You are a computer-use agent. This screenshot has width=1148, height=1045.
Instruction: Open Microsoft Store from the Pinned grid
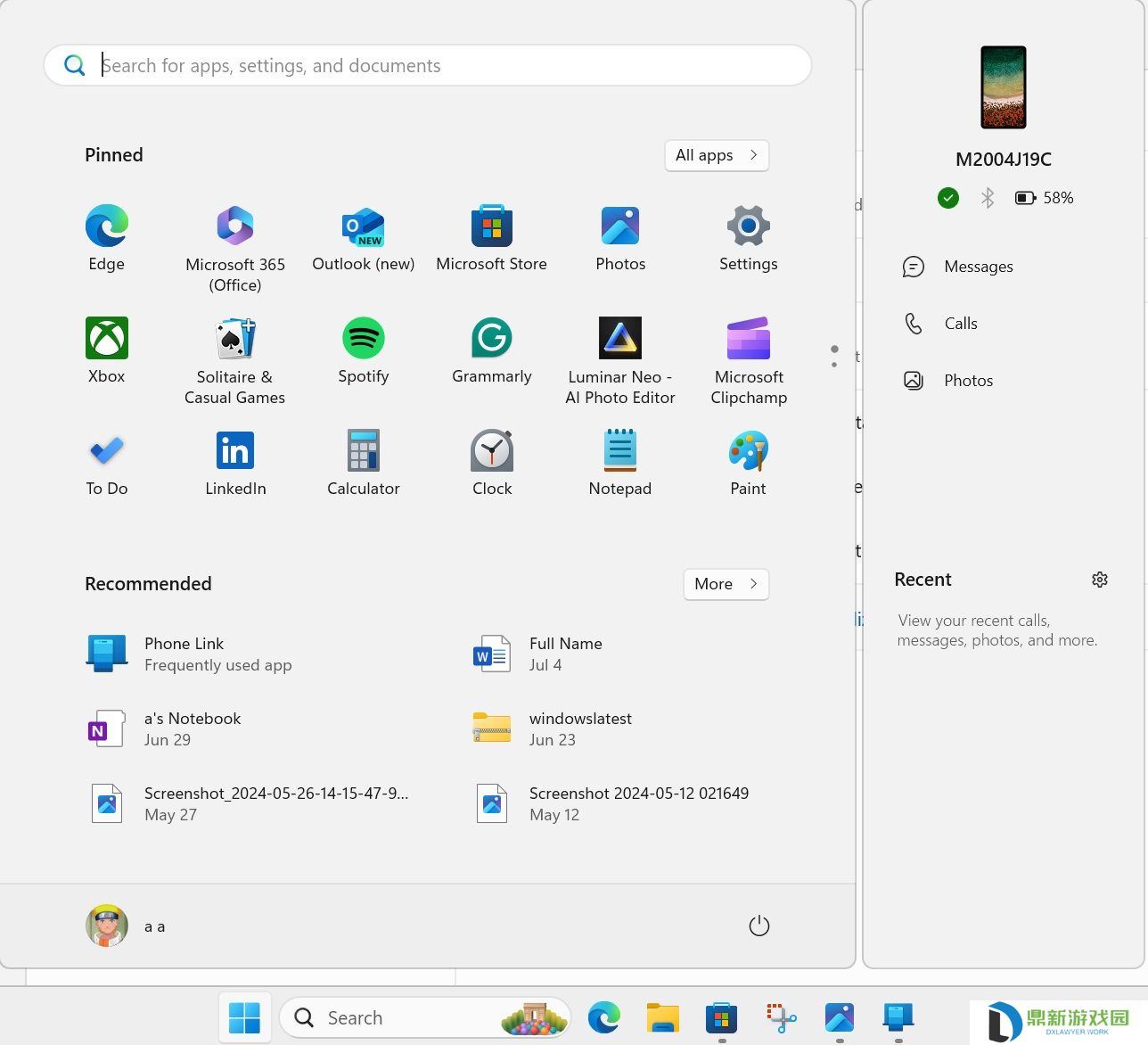[492, 238]
